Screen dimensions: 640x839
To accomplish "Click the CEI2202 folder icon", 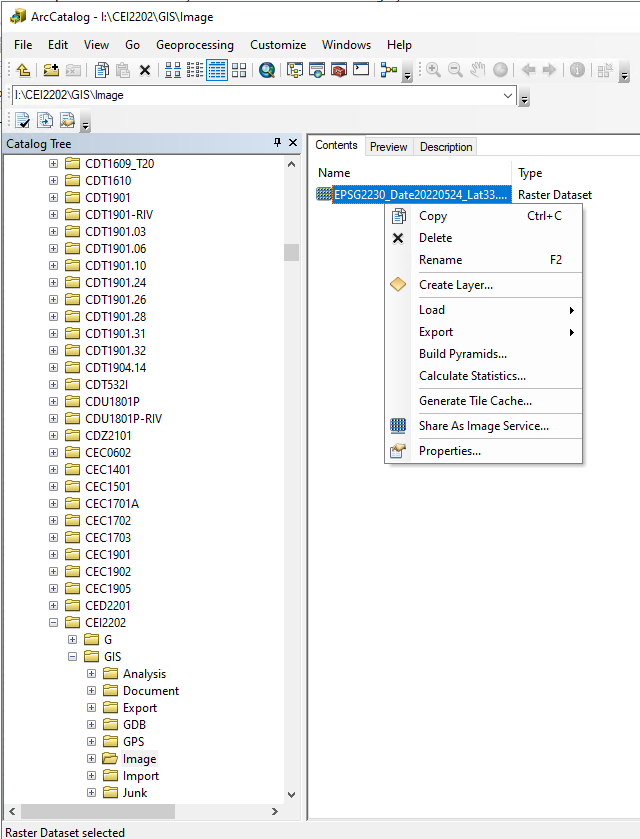I will pyautogui.click(x=73, y=622).
